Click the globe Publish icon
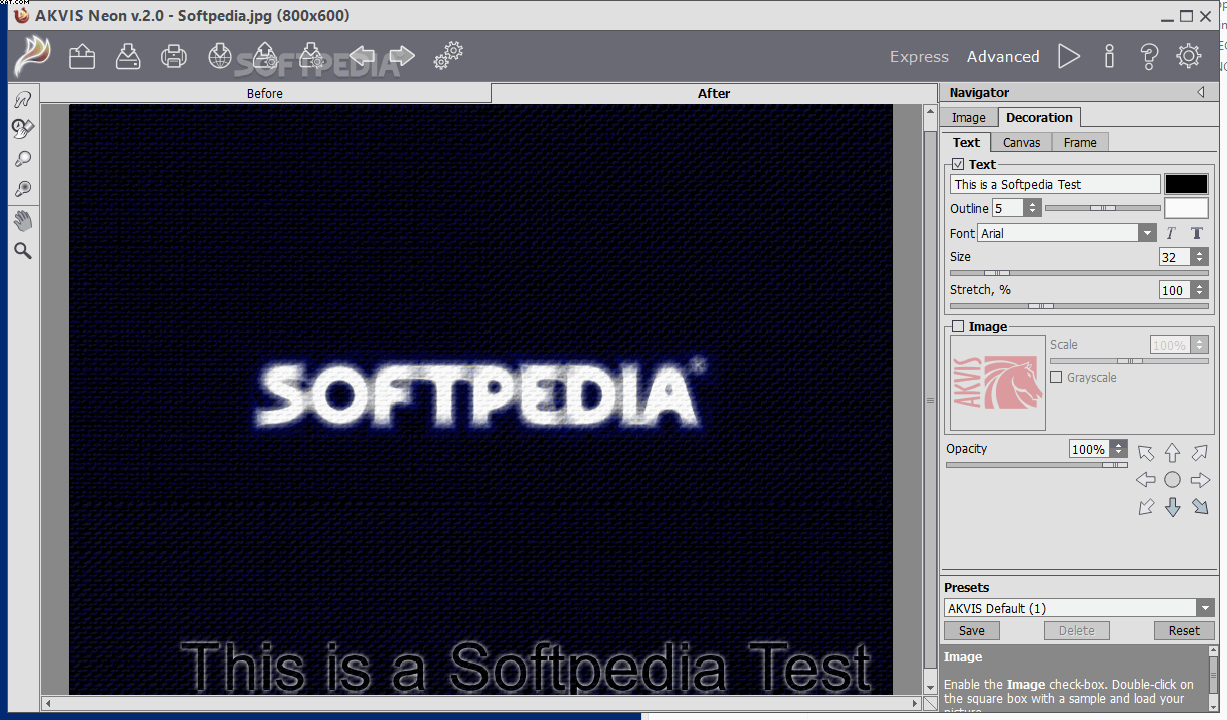Image resolution: width=1227 pixels, height=720 pixels. [x=220, y=56]
